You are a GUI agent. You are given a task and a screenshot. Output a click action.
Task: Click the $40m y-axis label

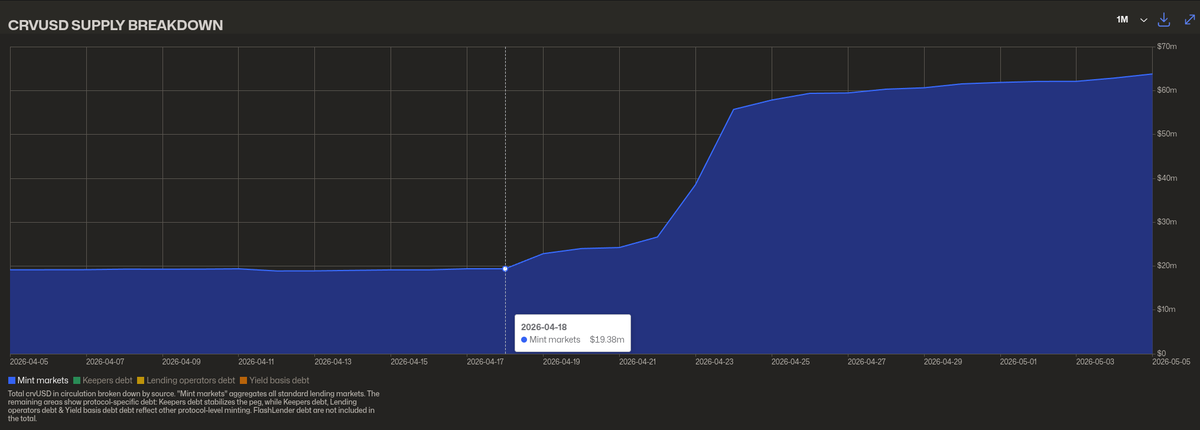pos(1166,178)
